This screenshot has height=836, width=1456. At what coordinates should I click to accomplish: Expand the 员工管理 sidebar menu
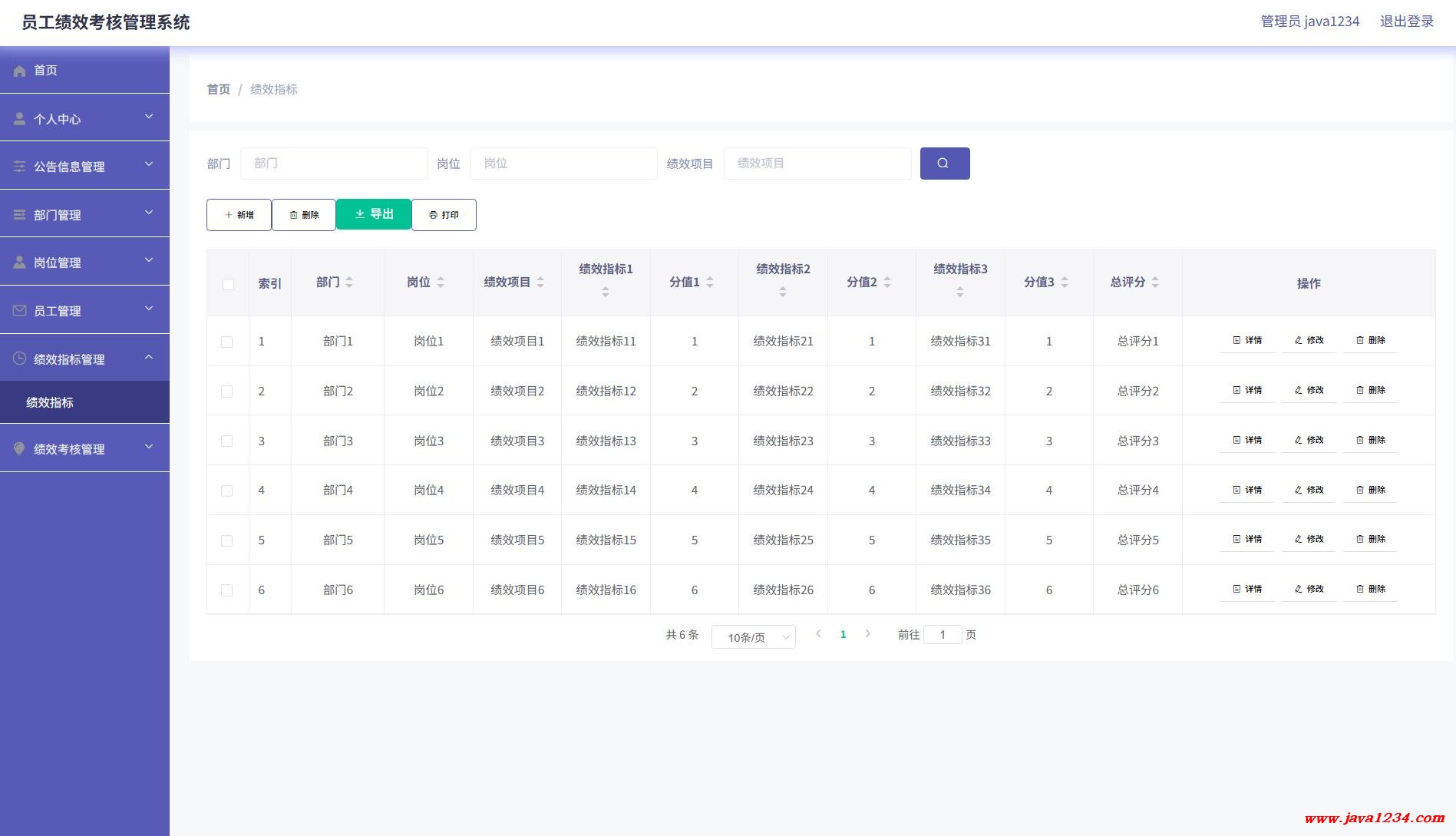[84, 310]
